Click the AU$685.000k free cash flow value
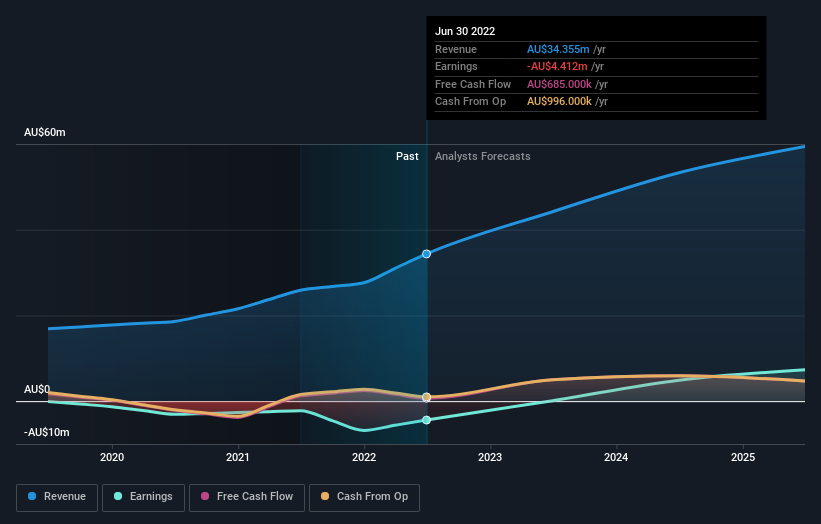 (x=559, y=84)
